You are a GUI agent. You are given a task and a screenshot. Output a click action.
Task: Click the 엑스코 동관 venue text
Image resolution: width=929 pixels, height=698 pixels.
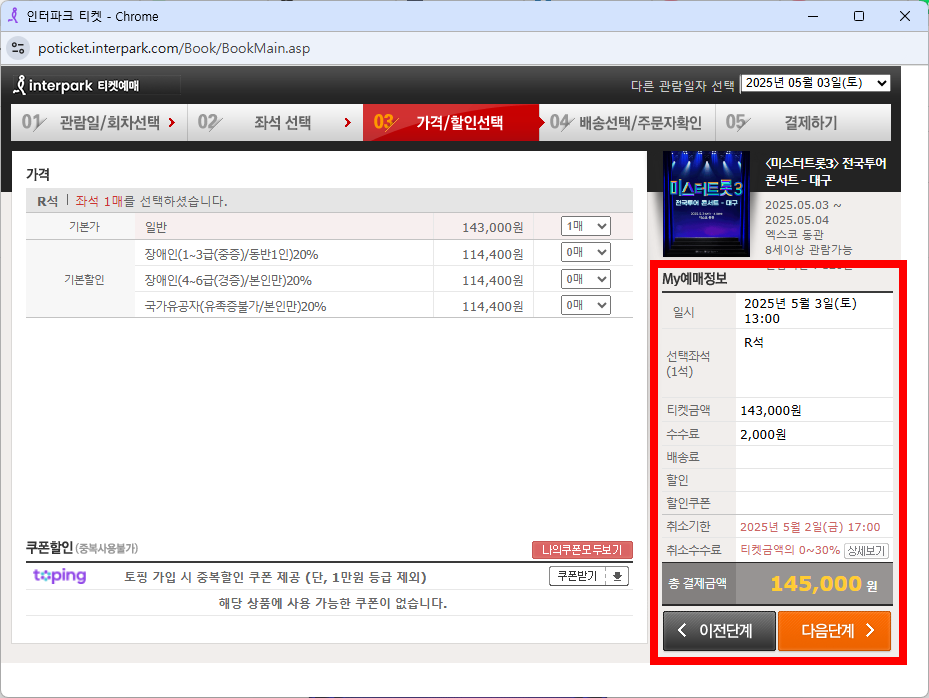pyautogui.click(x=794, y=235)
